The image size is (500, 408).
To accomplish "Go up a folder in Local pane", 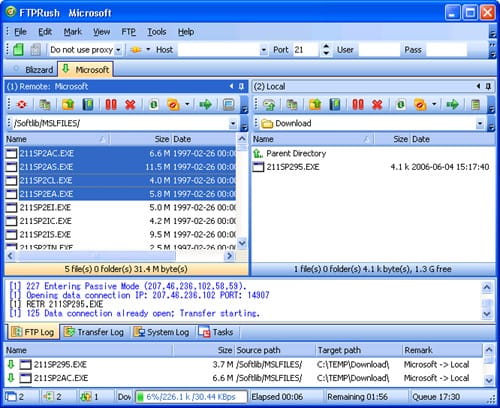I will (315, 105).
